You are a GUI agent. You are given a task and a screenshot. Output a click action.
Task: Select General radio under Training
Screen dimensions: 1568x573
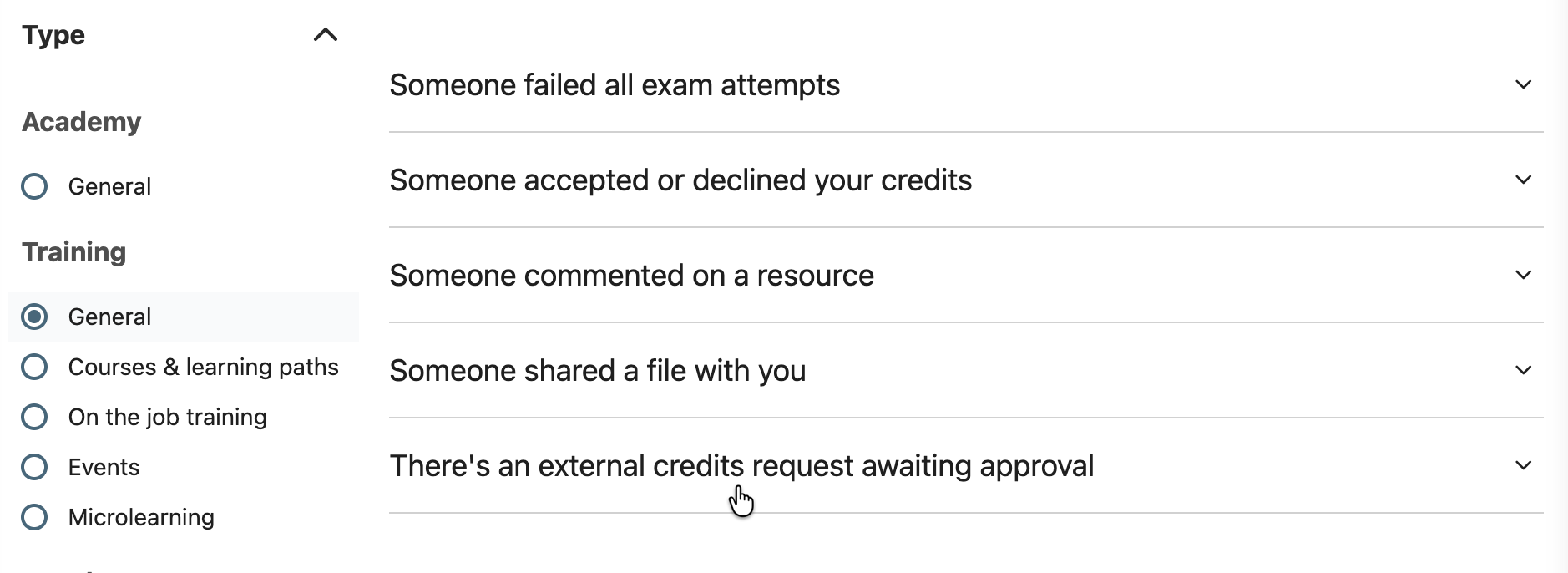click(x=34, y=317)
